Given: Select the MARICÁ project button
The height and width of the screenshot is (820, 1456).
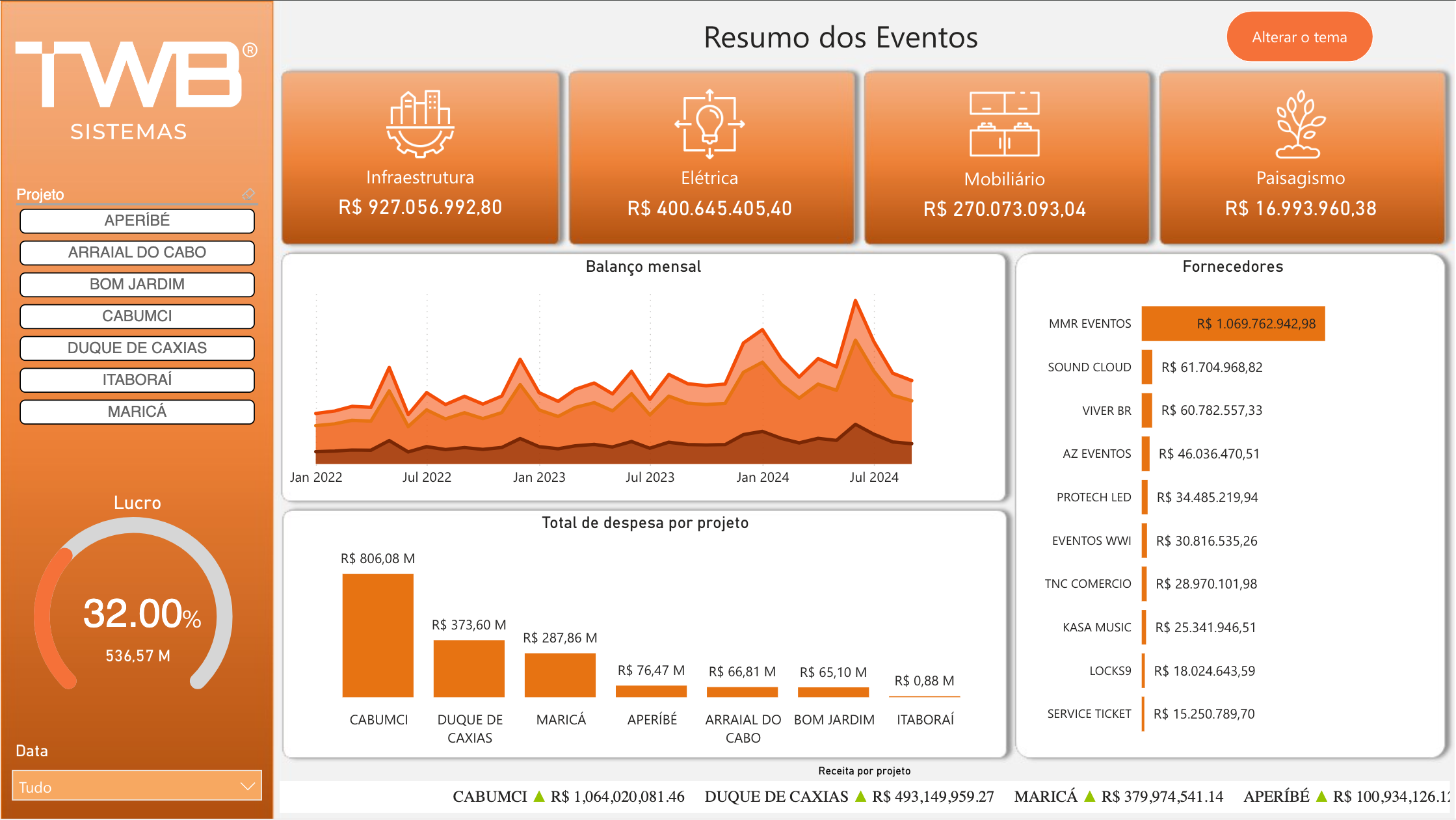Looking at the screenshot, I should point(137,412).
